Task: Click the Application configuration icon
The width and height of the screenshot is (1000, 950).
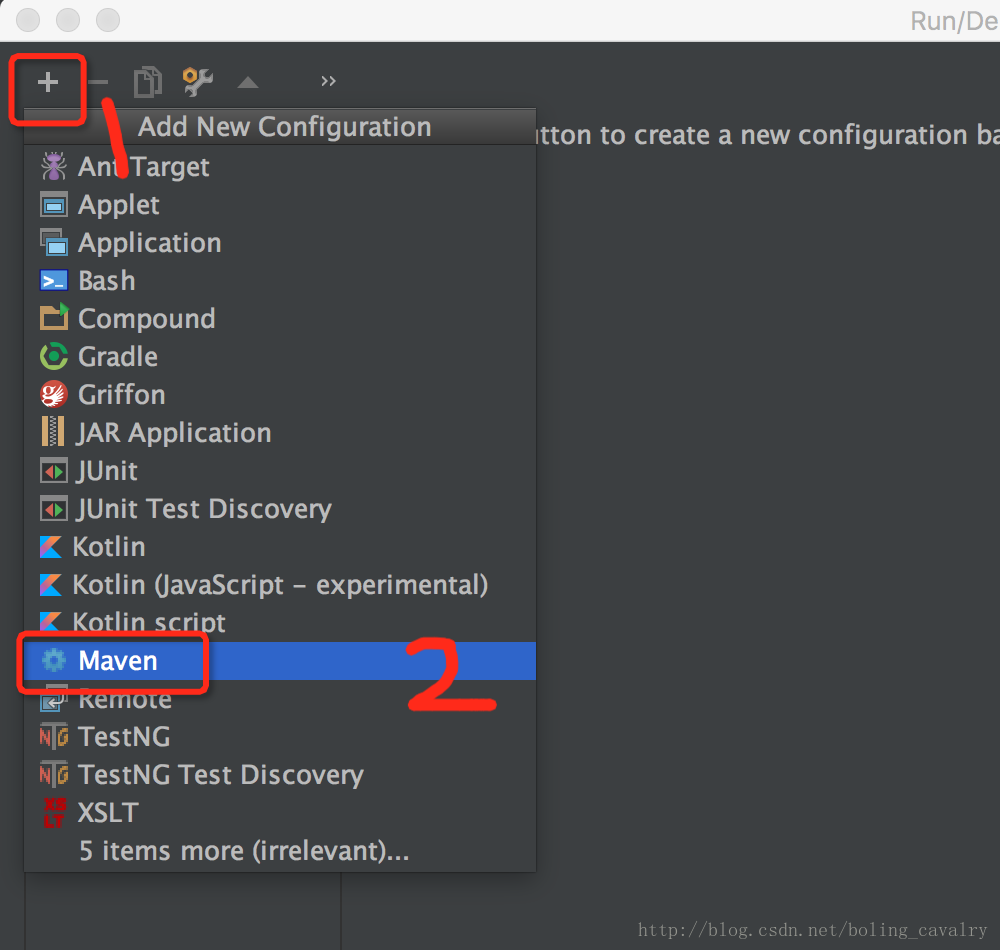Action: [54, 243]
